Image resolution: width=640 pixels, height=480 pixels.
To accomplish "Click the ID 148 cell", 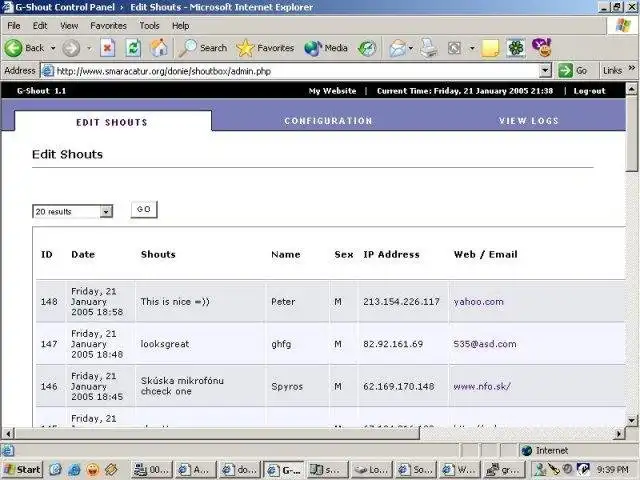I will 49,302.
